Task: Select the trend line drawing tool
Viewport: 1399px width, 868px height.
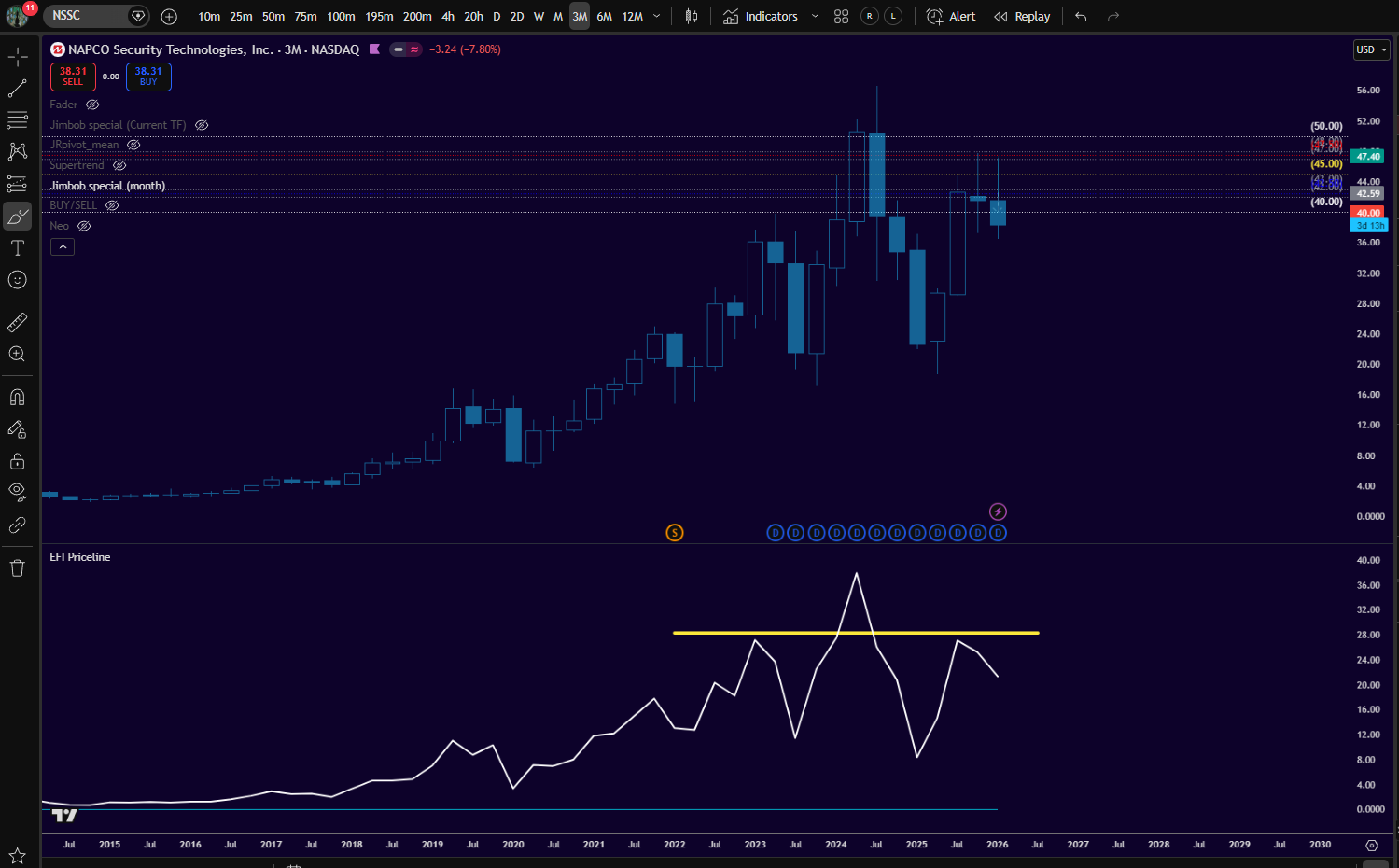Action: (17, 89)
